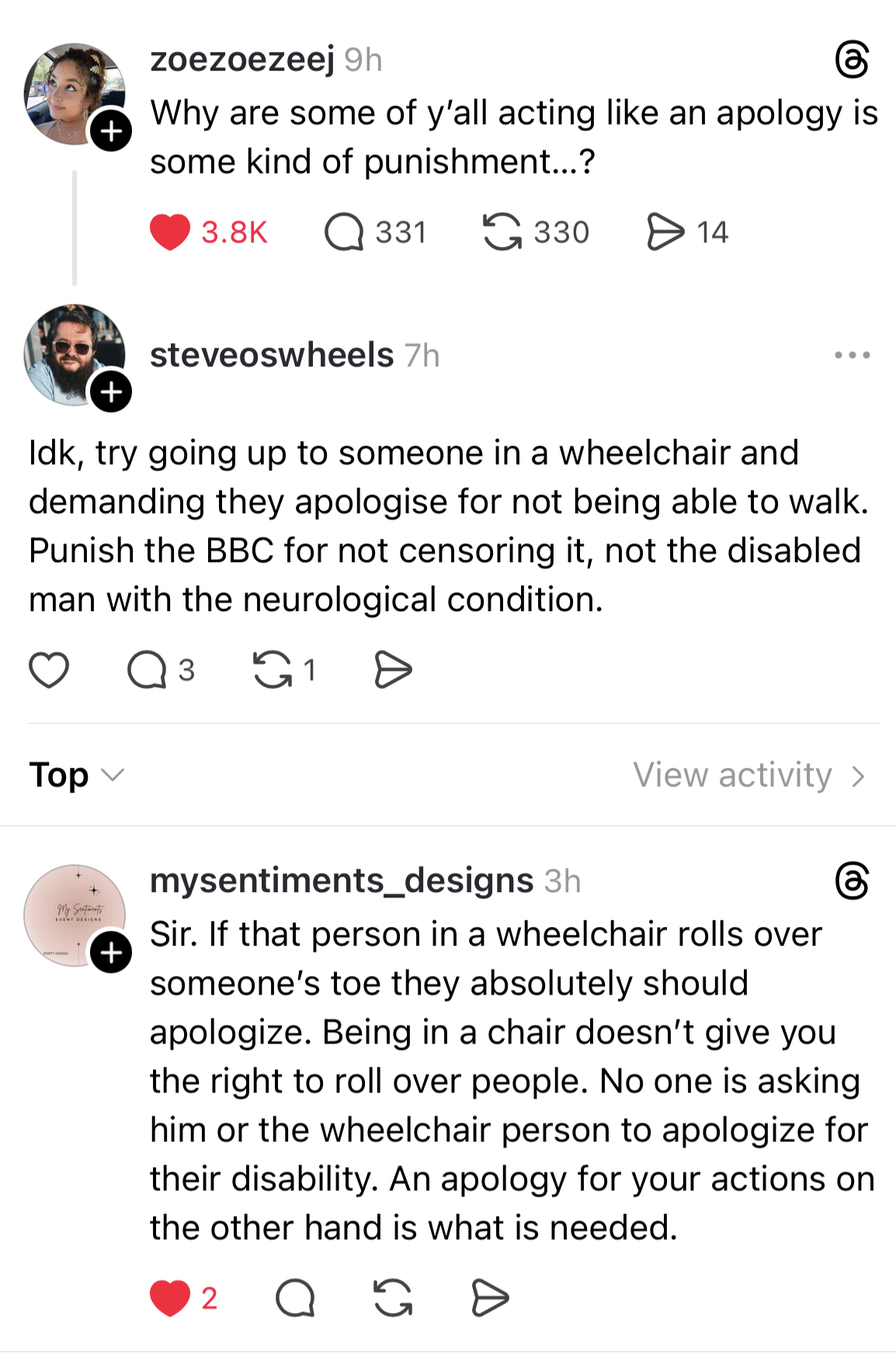Open the Top sort dropdown
The height and width of the screenshot is (1361, 896).
coord(76,775)
